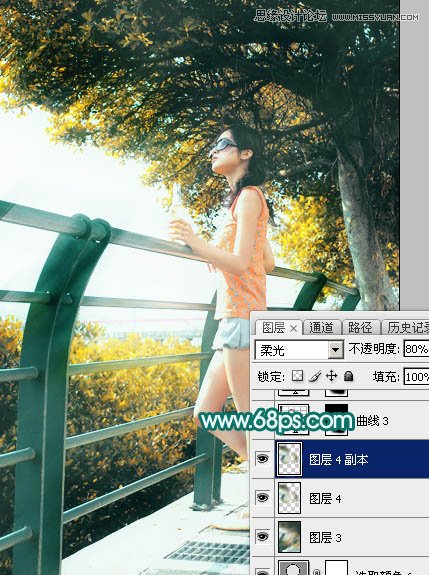429x575 pixels.
Task: Select the 图层 4 layer name
Action: click(x=325, y=498)
